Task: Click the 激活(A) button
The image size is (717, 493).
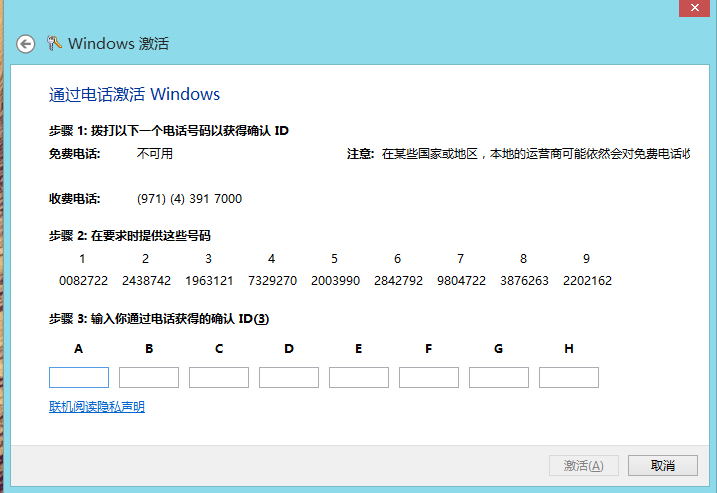Action: (x=583, y=466)
